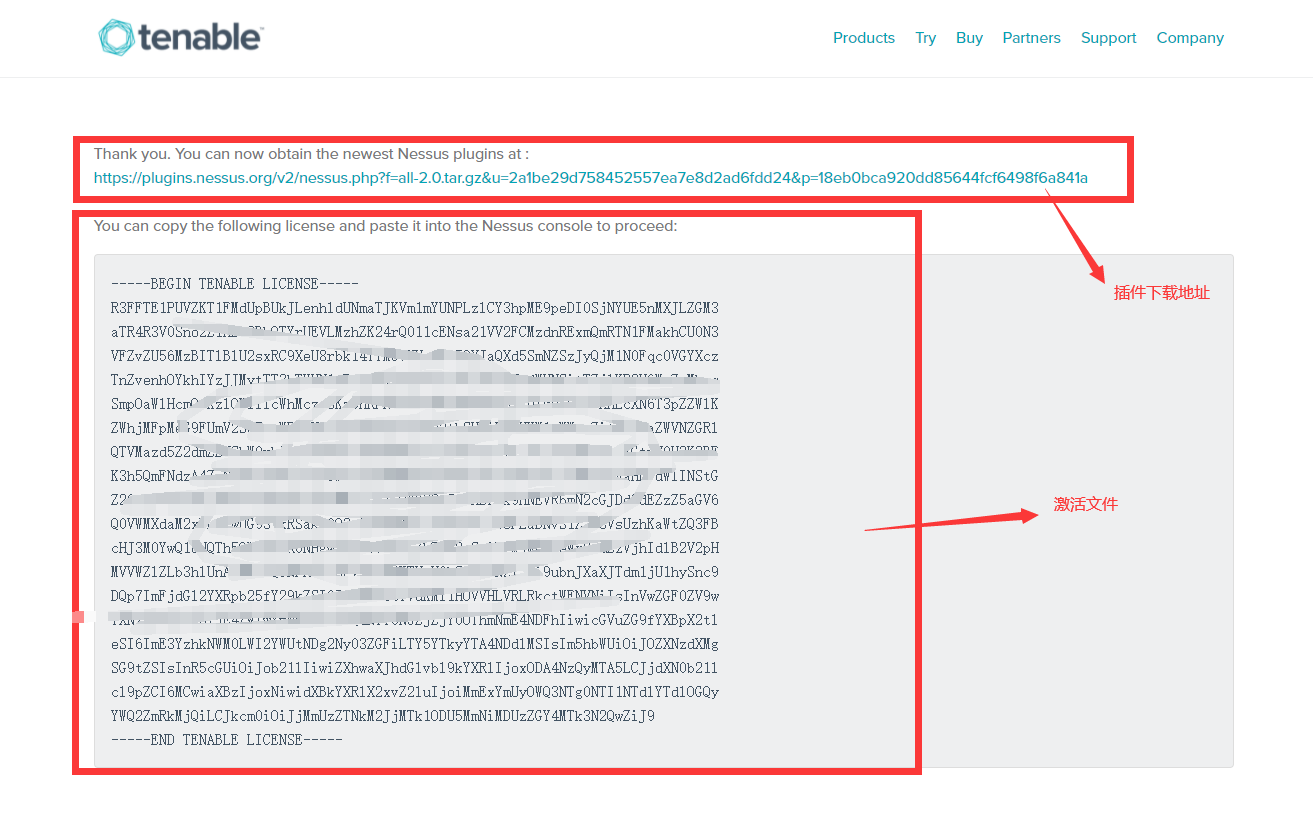1313x819 pixels.
Task: Click the license line starting DQp7ImFjdG12YXRpb25f
Action: pos(415,596)
